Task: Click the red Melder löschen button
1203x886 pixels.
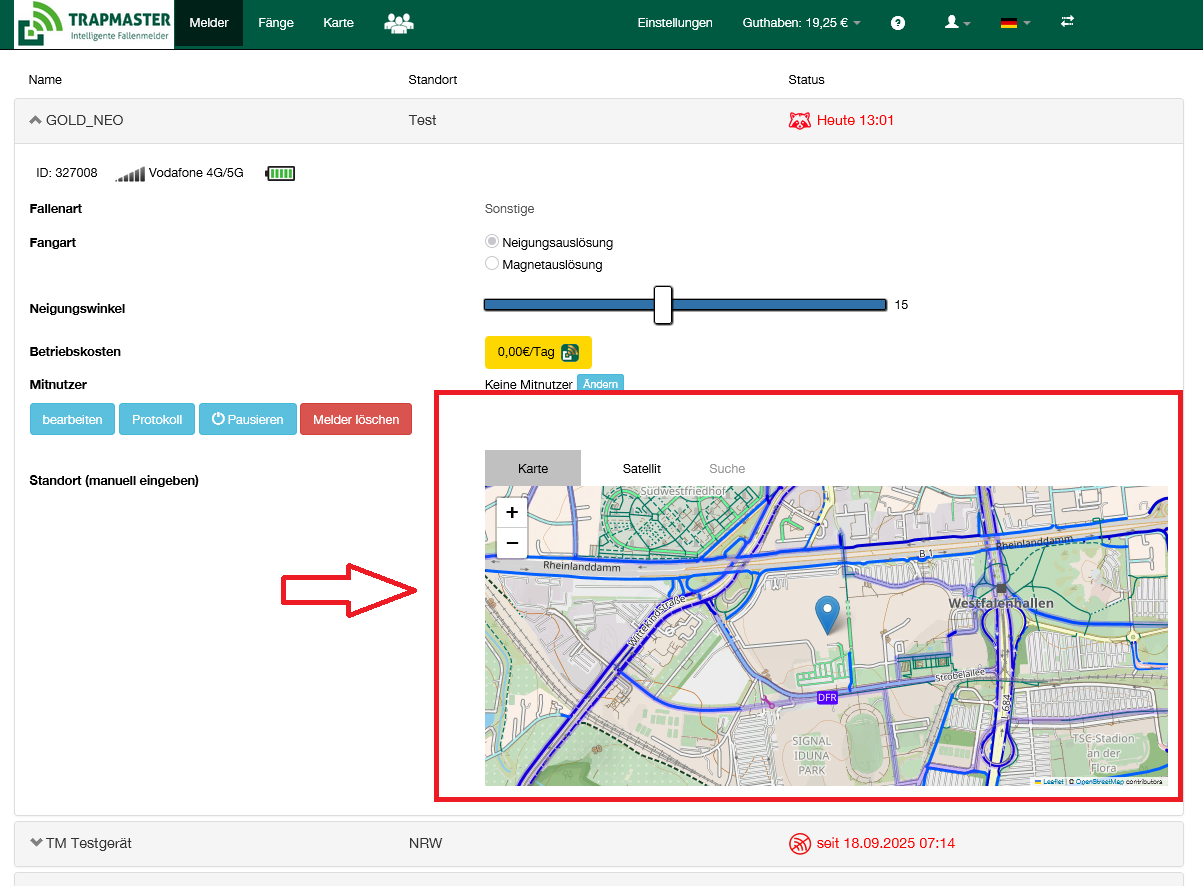Action: tap(355, 420)
